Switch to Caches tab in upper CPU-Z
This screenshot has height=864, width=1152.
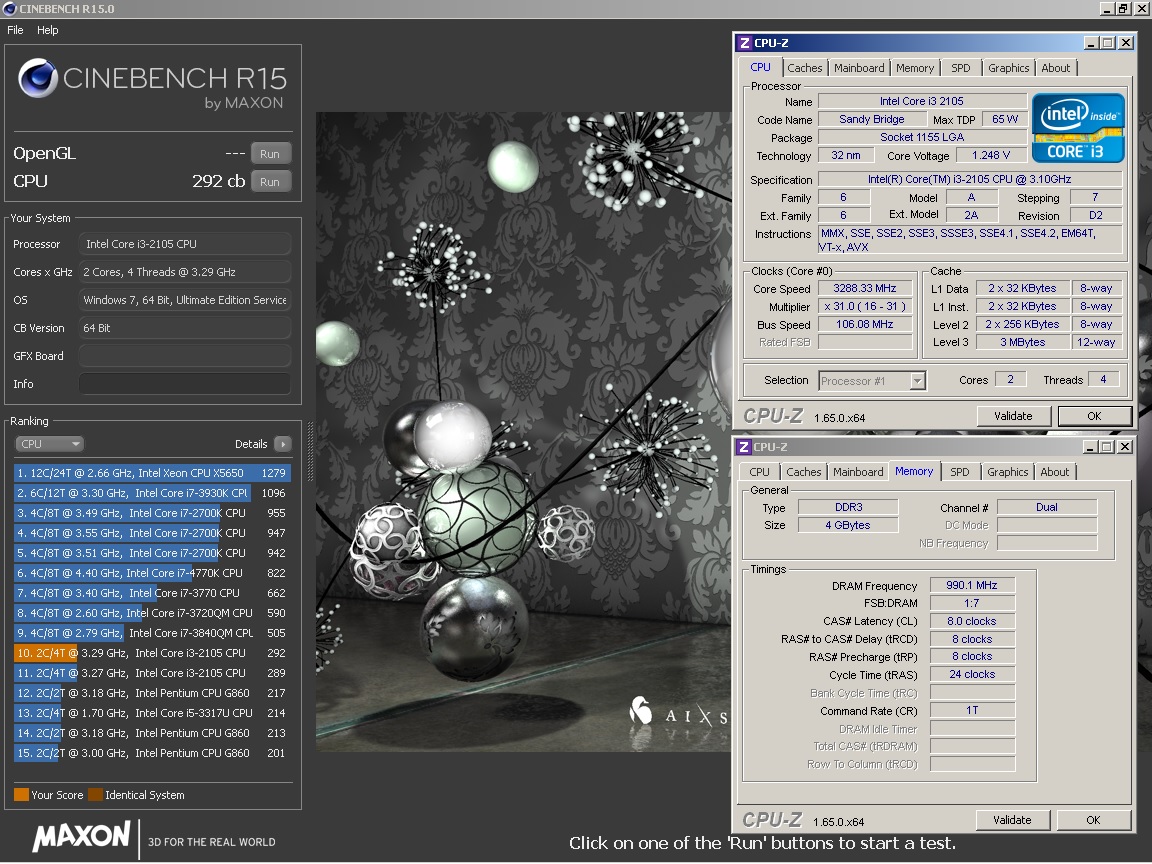tap(804, 68)
